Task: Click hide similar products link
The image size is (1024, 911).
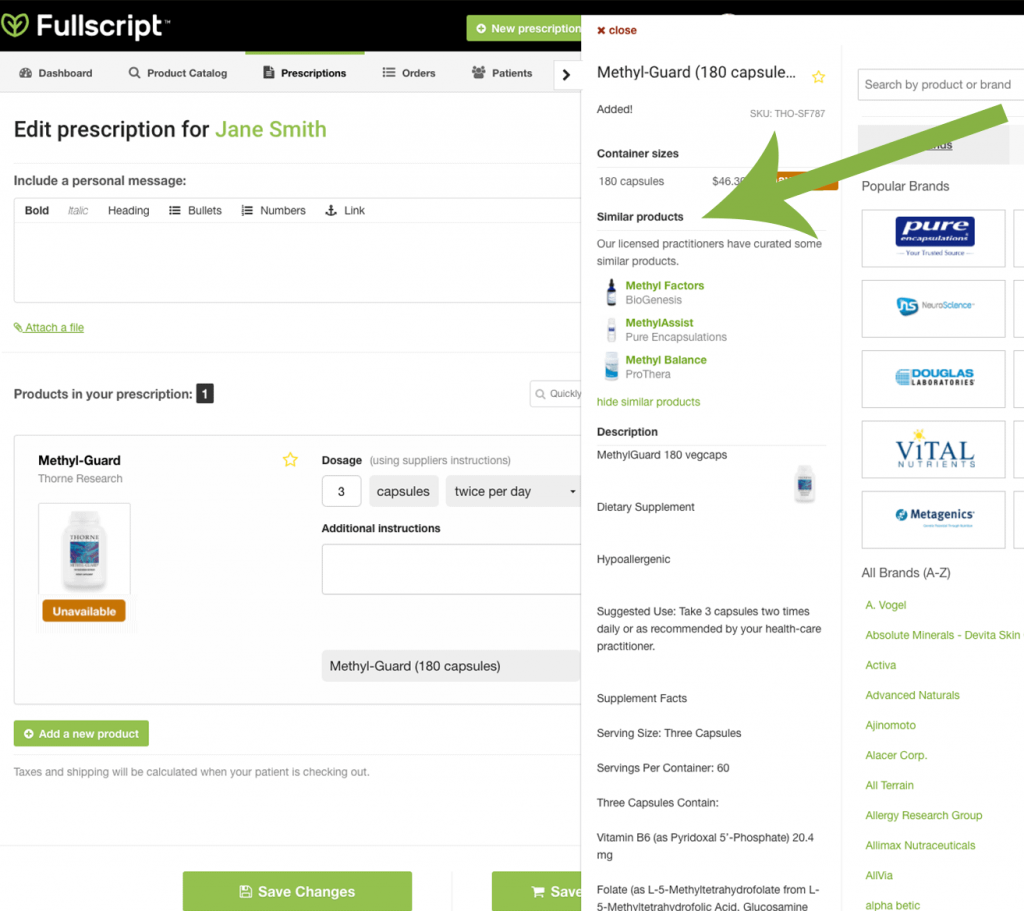Action: [x=648, y=402]
